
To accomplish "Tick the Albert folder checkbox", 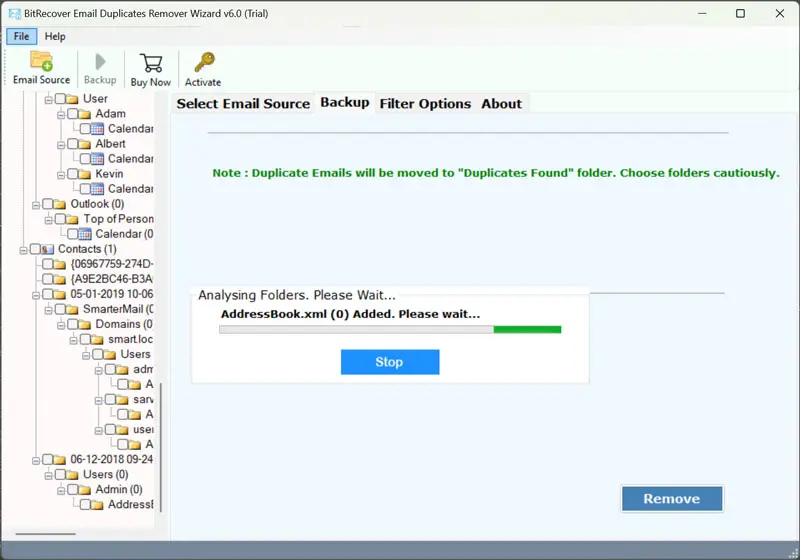I will [x=72, y=143].
